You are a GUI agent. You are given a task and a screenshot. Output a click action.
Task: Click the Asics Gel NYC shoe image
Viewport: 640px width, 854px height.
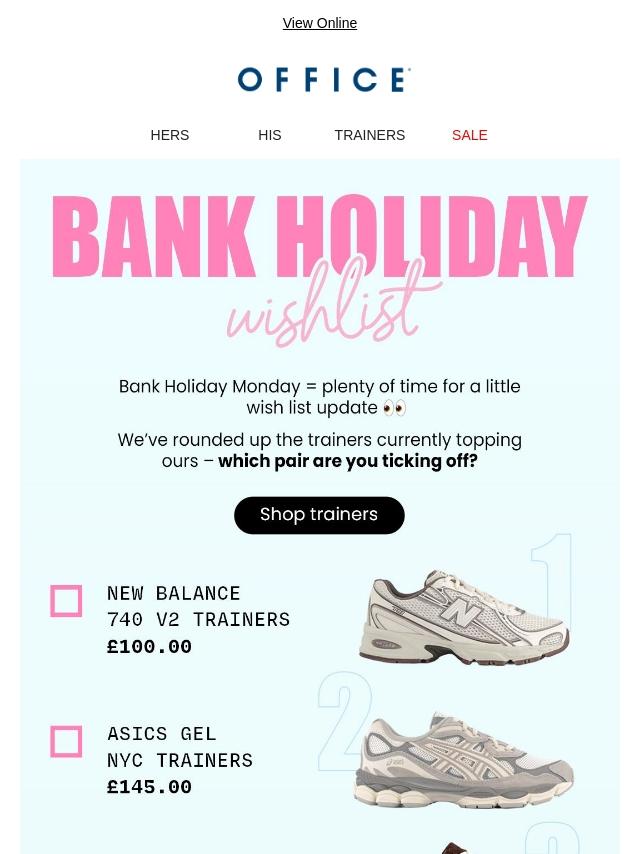tap(464, 760)
